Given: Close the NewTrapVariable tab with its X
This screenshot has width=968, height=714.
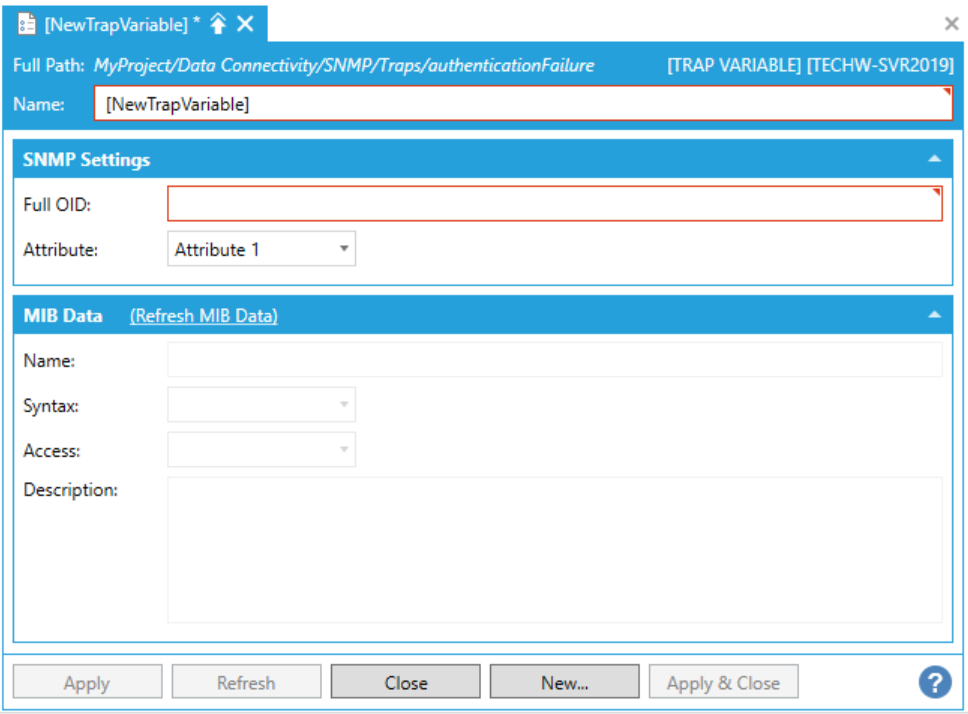Looking at the screenshot, I should click(x=245, y=24).
